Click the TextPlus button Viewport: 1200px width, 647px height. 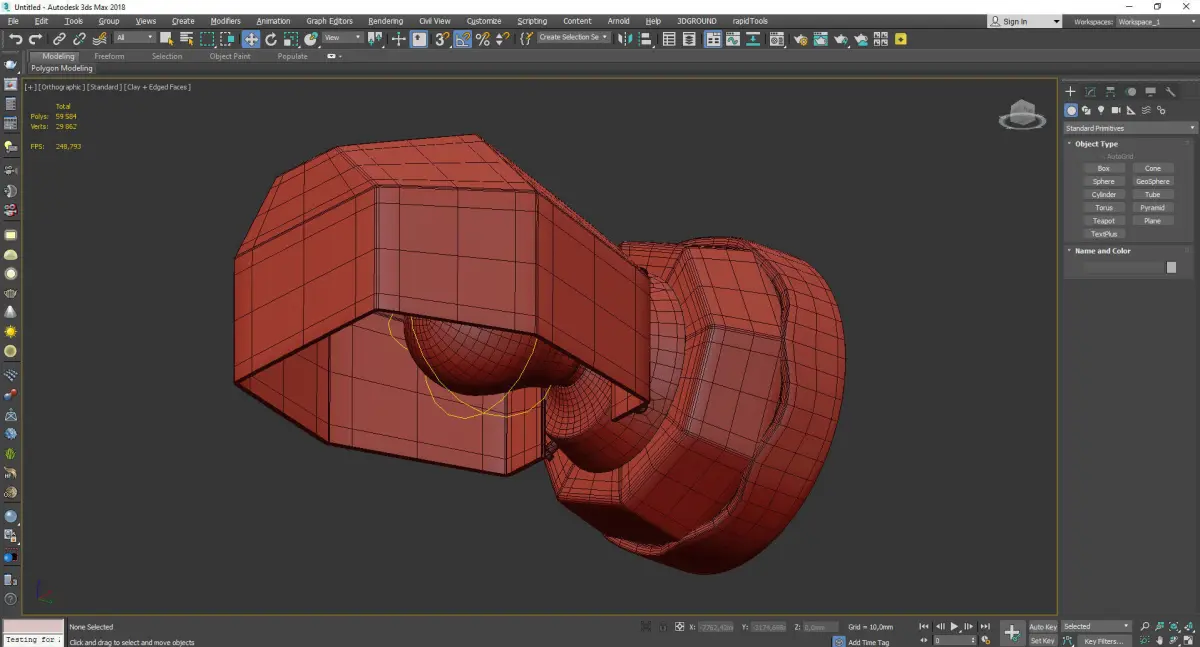point(1103,233)
